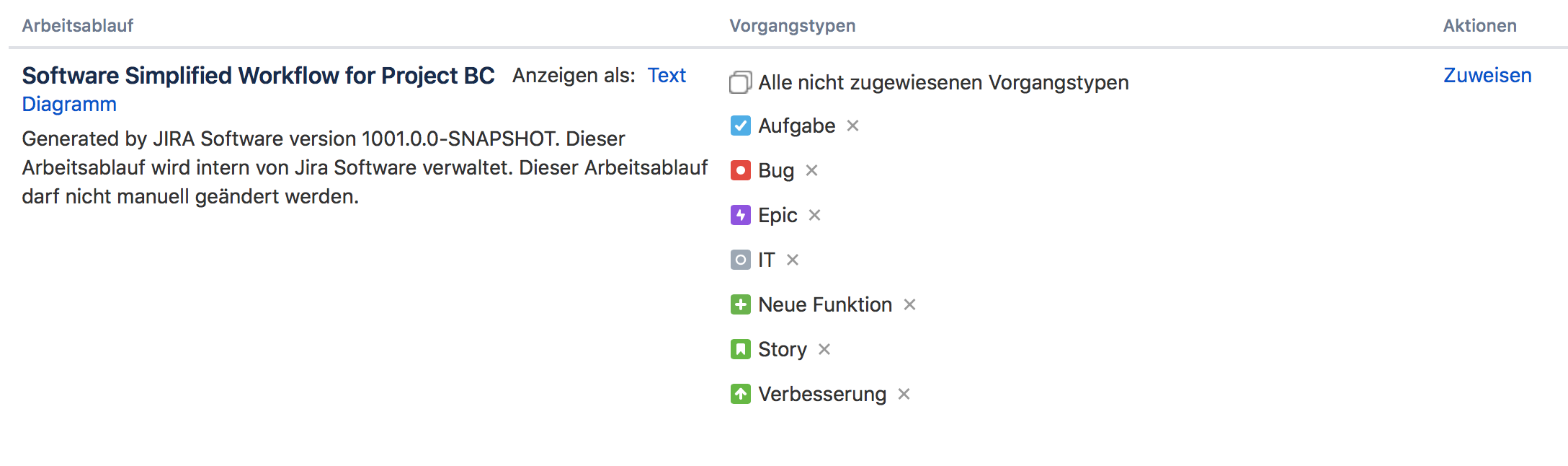The height and width of the screenshot is (466, 1568).
Task: Click the Bug label text
Action: [x=776, y=171]
